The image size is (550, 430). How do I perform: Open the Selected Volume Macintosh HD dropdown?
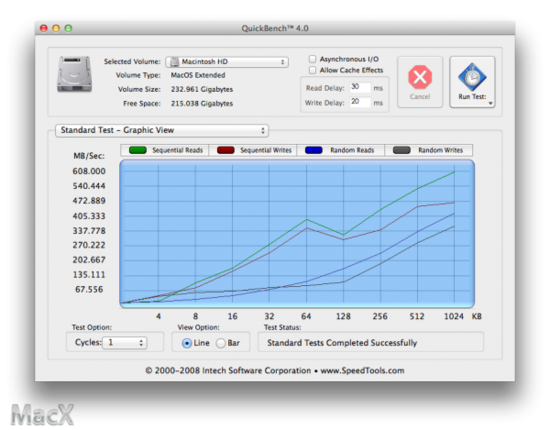227,62
